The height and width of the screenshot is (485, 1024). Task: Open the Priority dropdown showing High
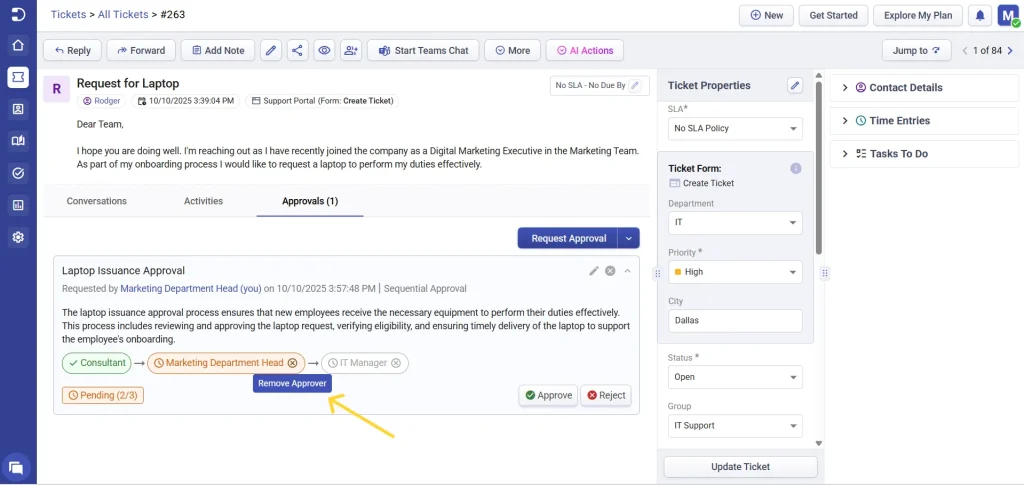735,272
